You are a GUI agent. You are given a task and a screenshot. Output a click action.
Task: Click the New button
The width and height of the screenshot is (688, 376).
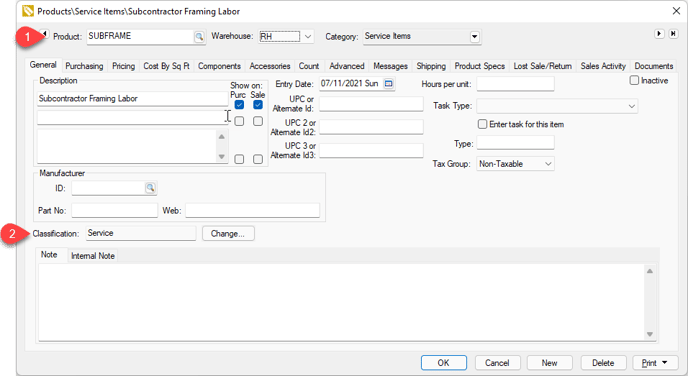click(549, 363)
